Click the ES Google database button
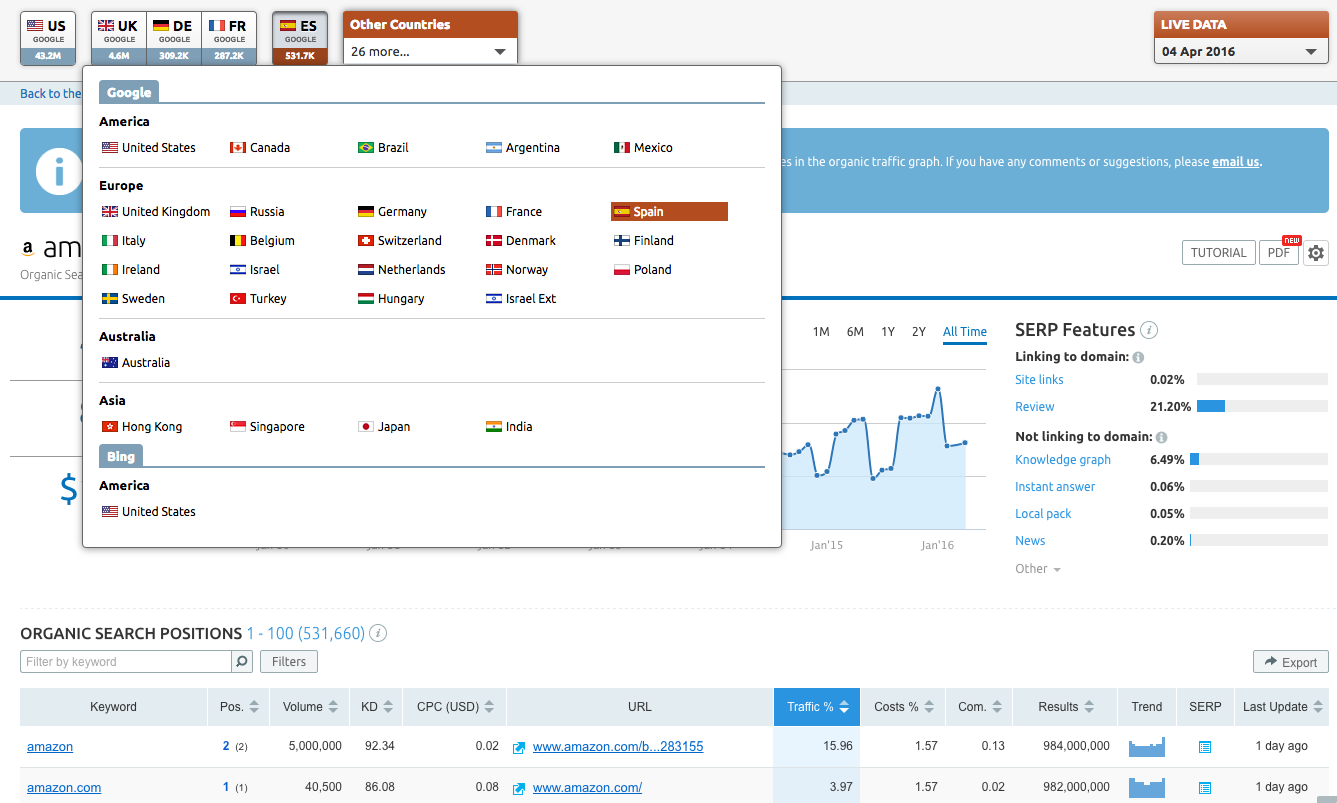The height and width of the screenshot is (803, 1337). (x=300, y=38)
